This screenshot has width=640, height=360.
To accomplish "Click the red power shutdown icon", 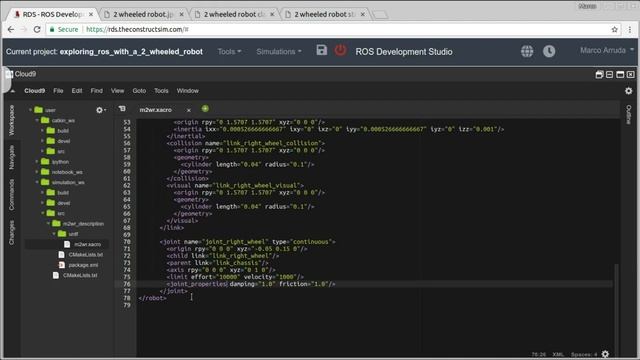I will coord(340,50).
